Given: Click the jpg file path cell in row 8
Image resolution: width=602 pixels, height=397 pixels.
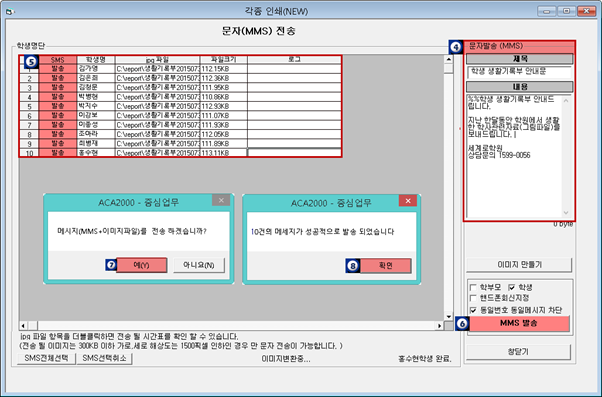Looking at the screenshot, I should [x=157, y=134].
